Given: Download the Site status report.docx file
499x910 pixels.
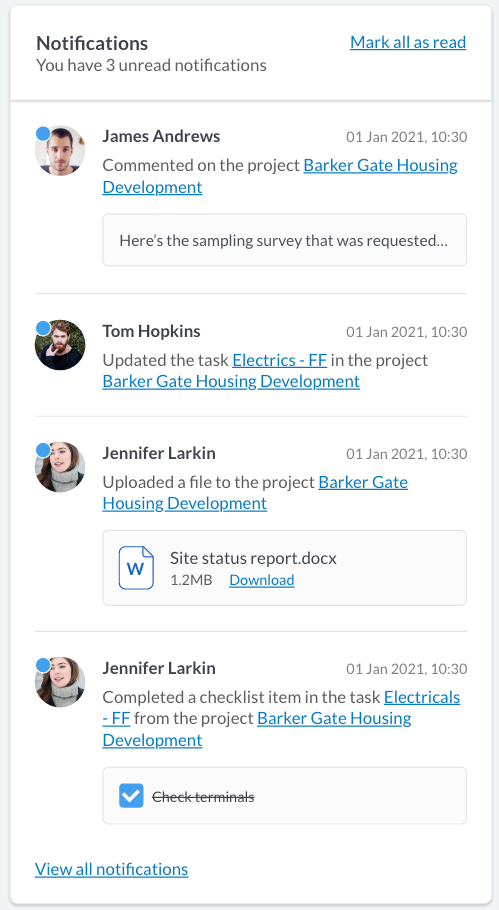Looking at the screenshot, I should tap(262, 580).
